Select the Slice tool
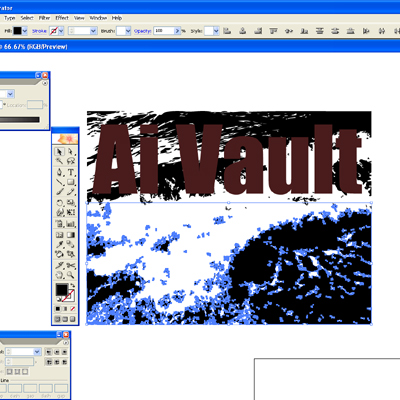Image resolution: width=400 pixels, height=400 pixels. pyautogui.click(x=59, y=266)
